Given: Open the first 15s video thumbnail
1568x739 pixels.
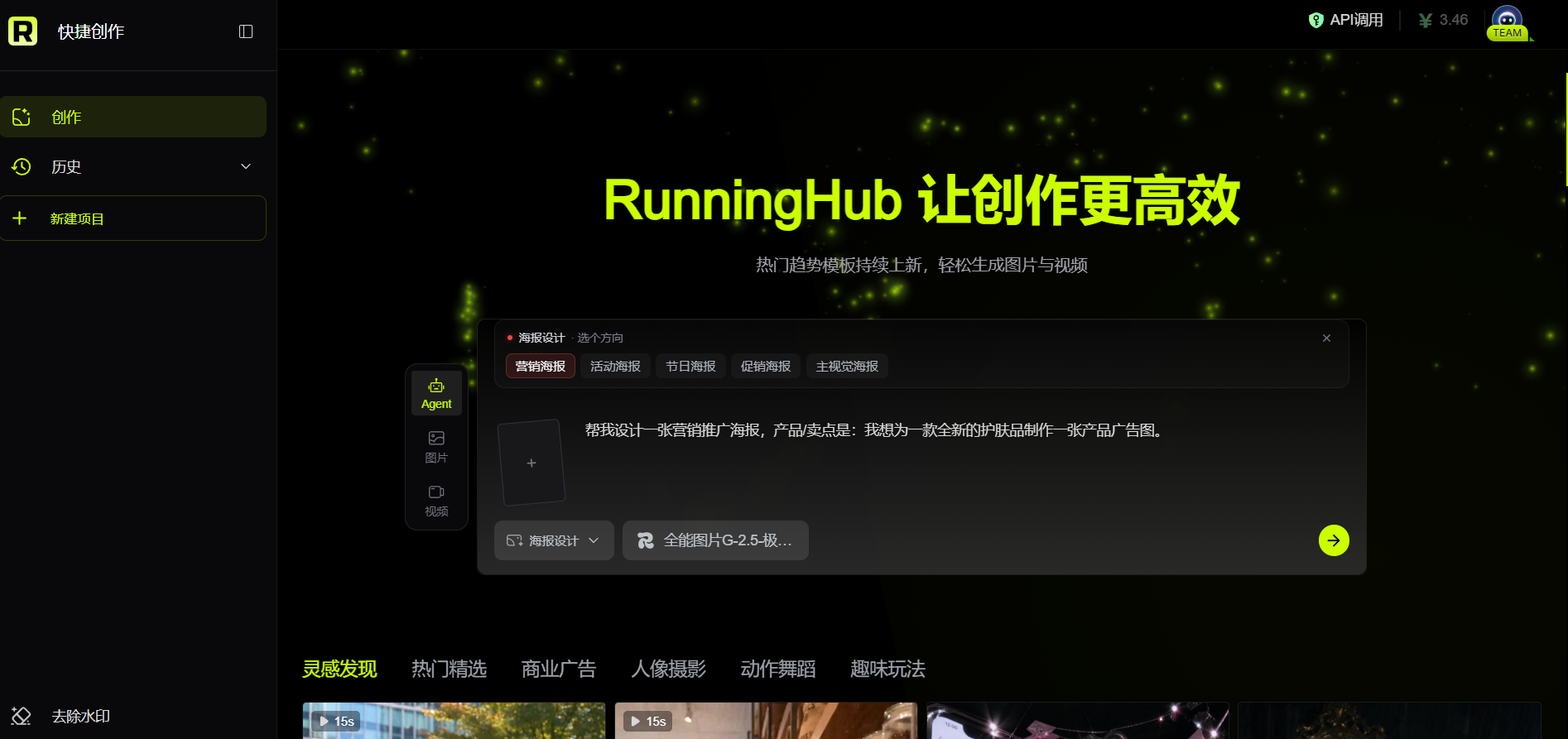Looking at the screenshot, I should pyautogui.click(x=454, y=721).
